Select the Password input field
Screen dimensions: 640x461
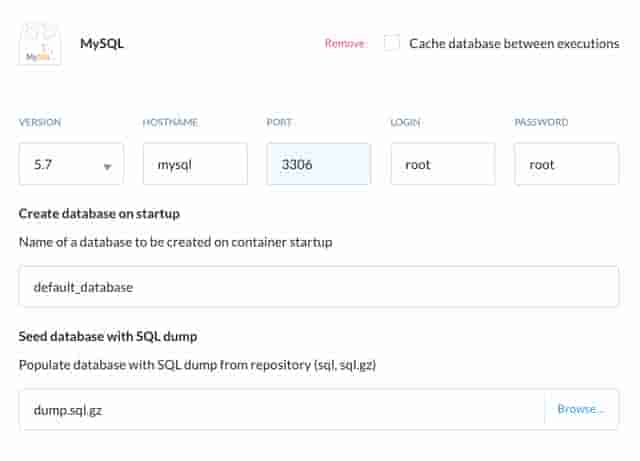pos(566,164)
